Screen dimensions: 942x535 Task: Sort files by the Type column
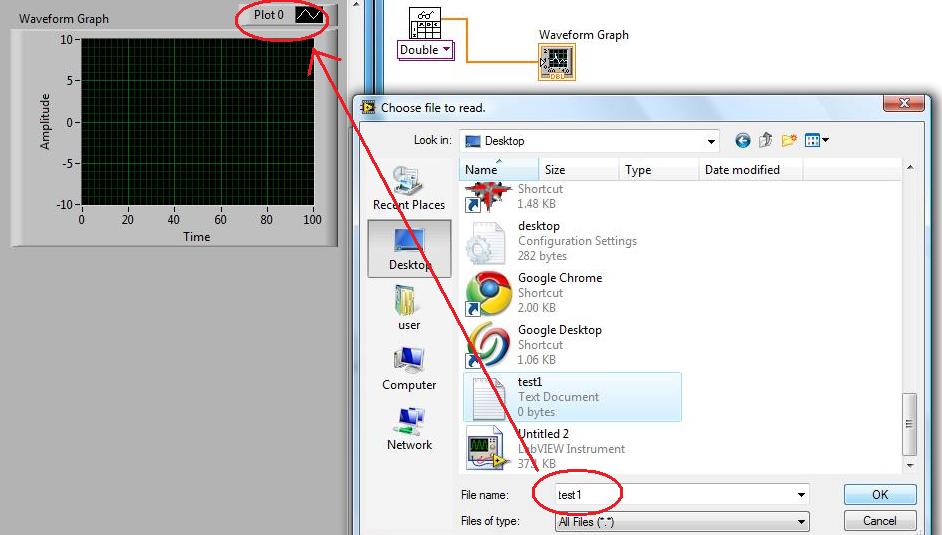tap(658, 170)
